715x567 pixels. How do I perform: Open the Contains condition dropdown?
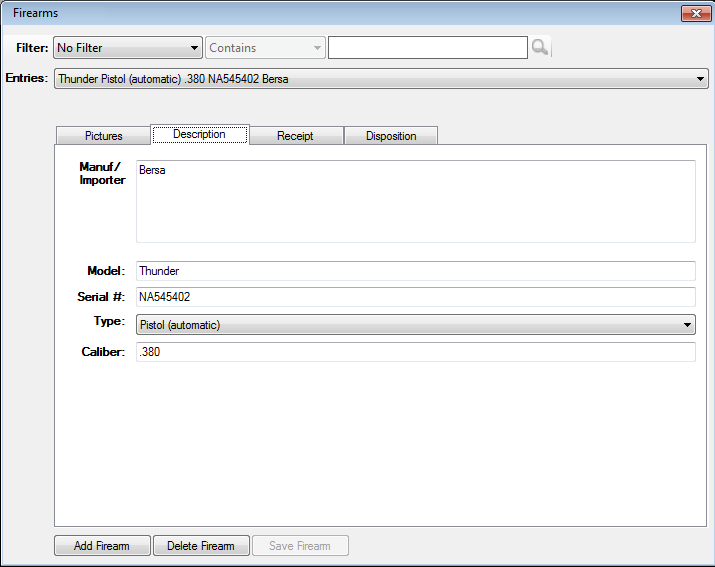(x=265, y=48)
